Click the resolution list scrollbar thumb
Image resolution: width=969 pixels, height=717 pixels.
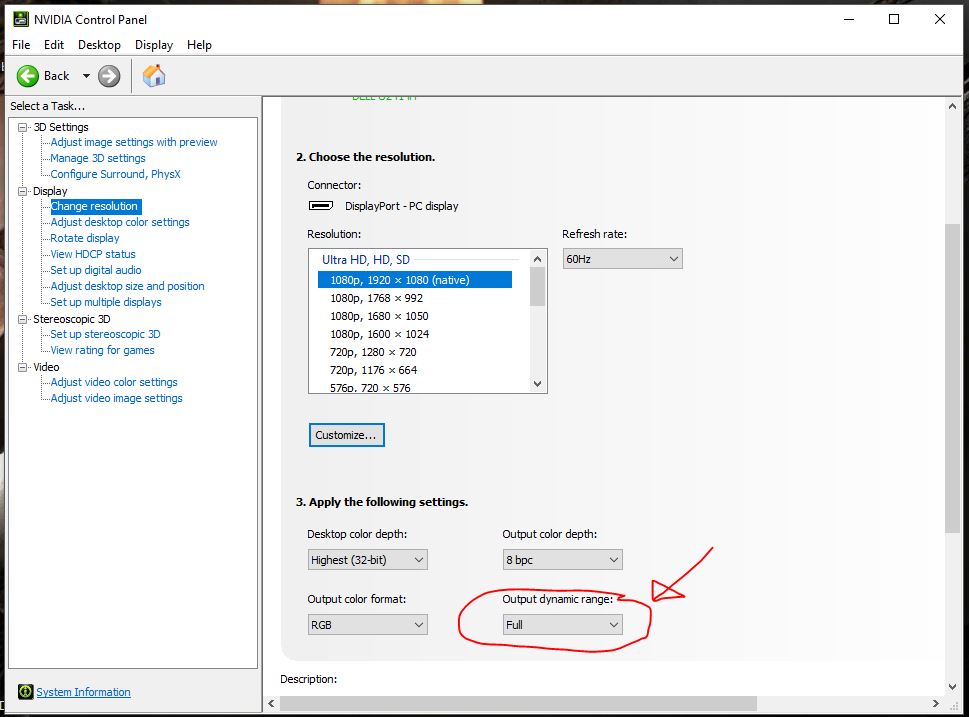537,287
